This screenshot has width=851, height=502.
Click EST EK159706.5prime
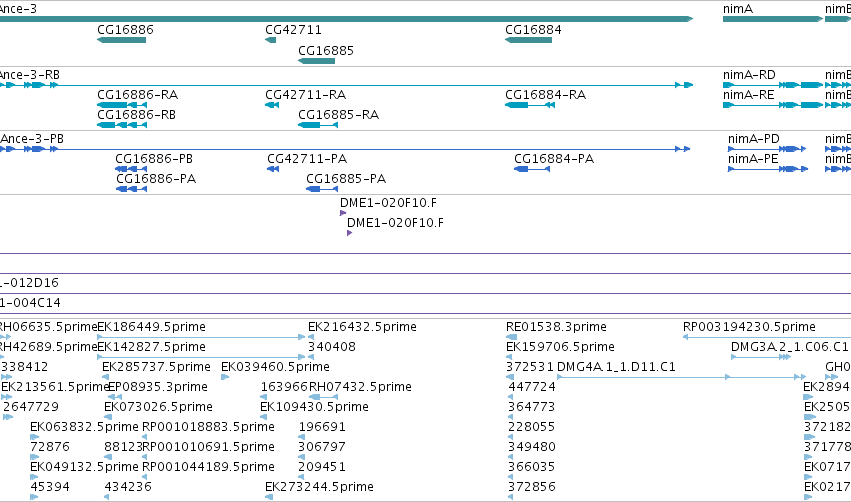tap(509, 357)
